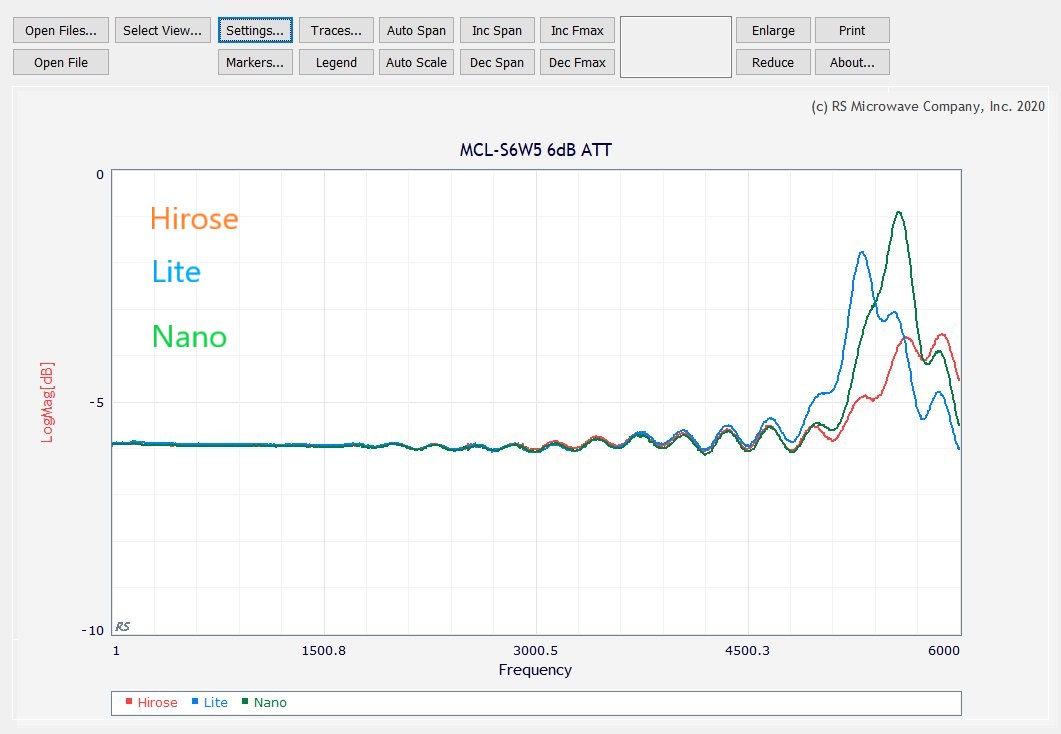Click the empty display box in toolbar

pos(676,47)
